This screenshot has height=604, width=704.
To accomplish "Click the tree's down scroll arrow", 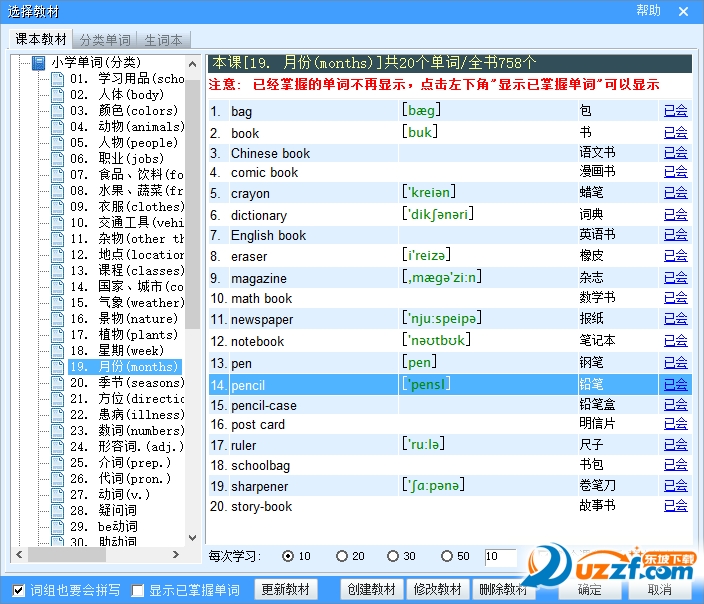I will pyautogui.click(x=193, y=538).
